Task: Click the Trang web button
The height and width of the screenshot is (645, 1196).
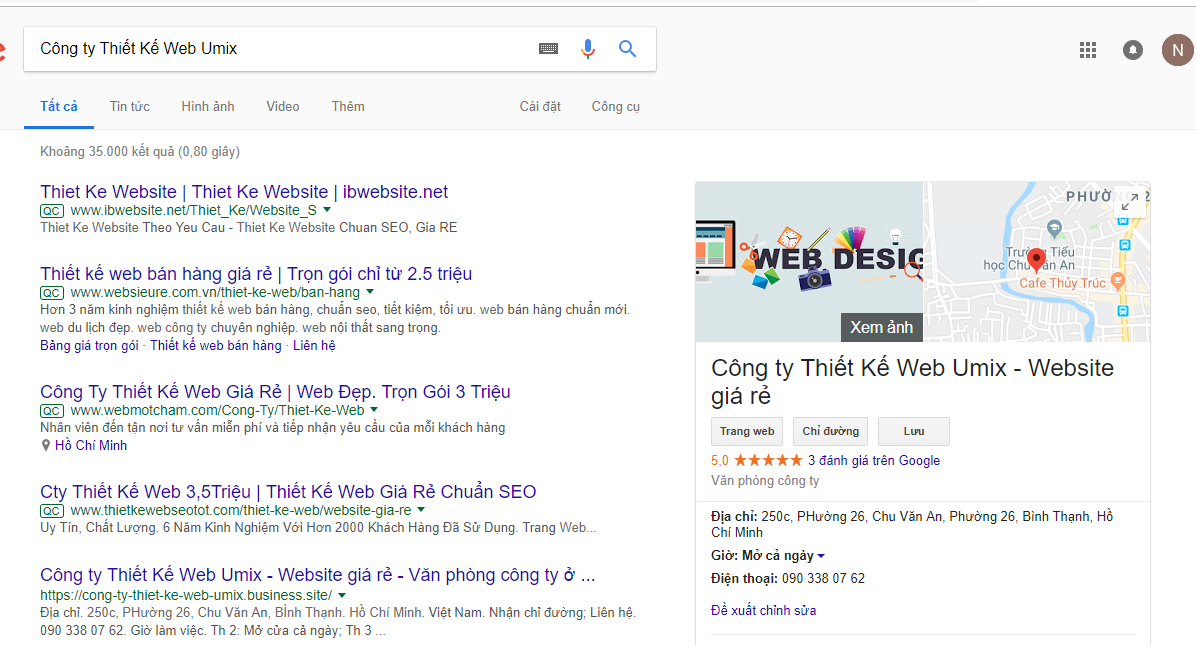Action: 748,432
